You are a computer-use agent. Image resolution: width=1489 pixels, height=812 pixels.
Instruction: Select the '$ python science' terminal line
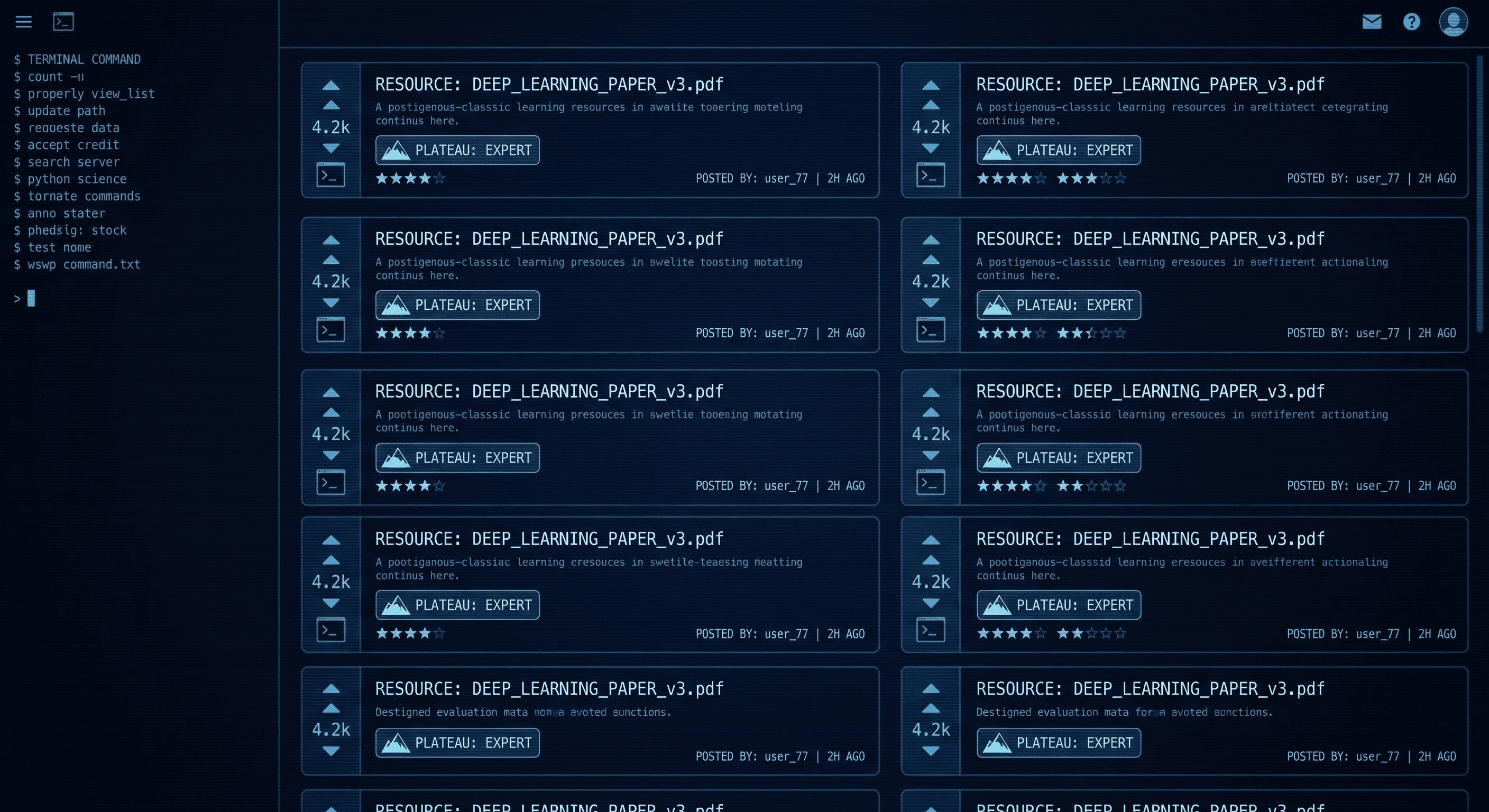pyautogui.click(x=70, y=179)
